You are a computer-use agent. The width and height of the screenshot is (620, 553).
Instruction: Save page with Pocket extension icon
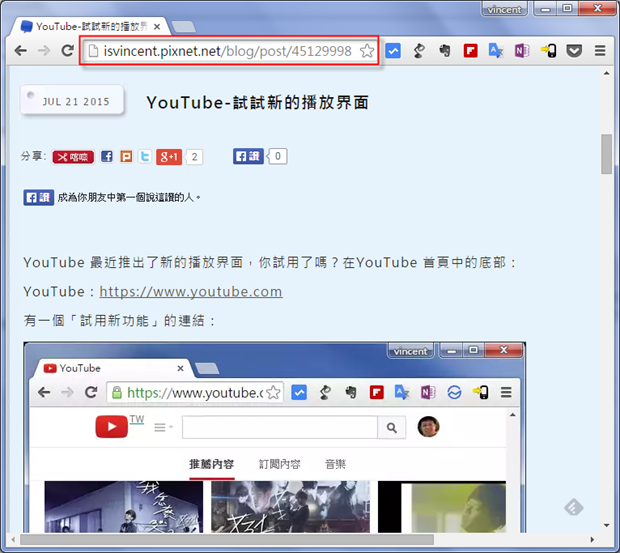tap(574, 51)
